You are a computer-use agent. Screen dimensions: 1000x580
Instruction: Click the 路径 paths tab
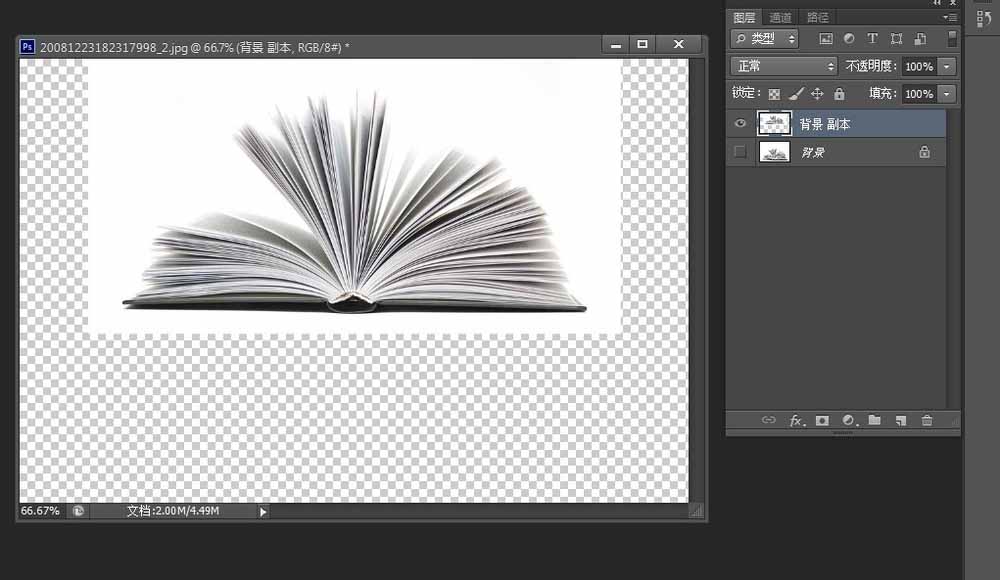point(817,17)
